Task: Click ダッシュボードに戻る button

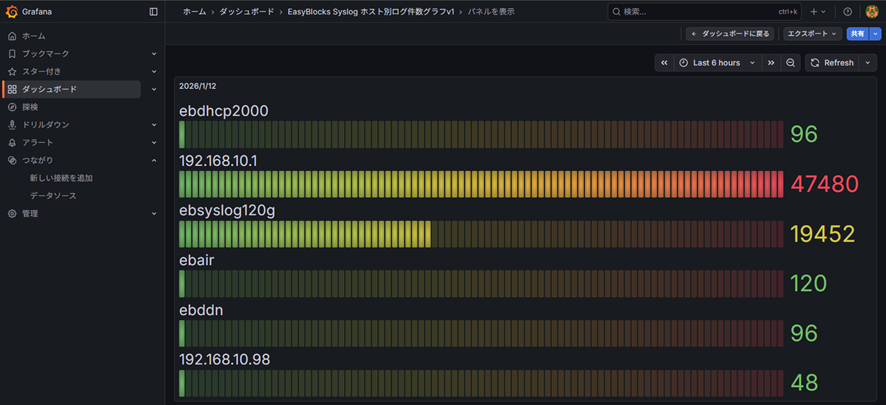Action: click(730, 34)
